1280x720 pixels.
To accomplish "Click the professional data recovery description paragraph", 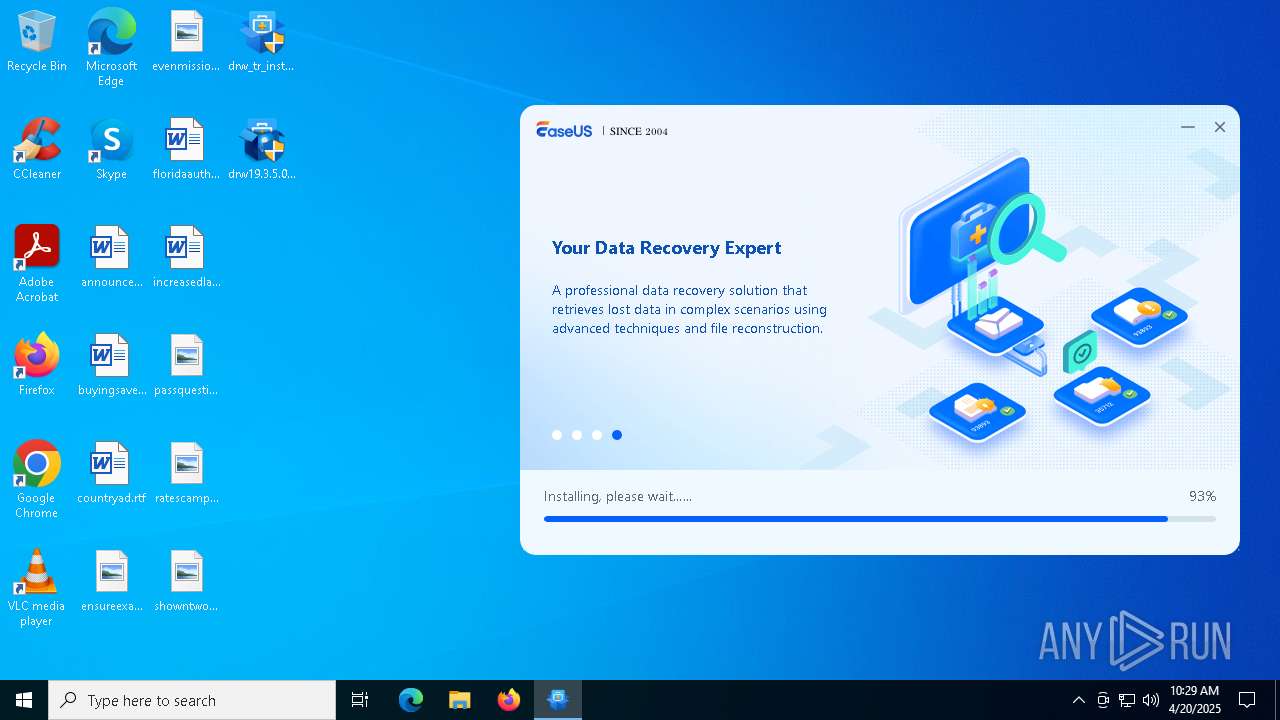I will [690, 309].
